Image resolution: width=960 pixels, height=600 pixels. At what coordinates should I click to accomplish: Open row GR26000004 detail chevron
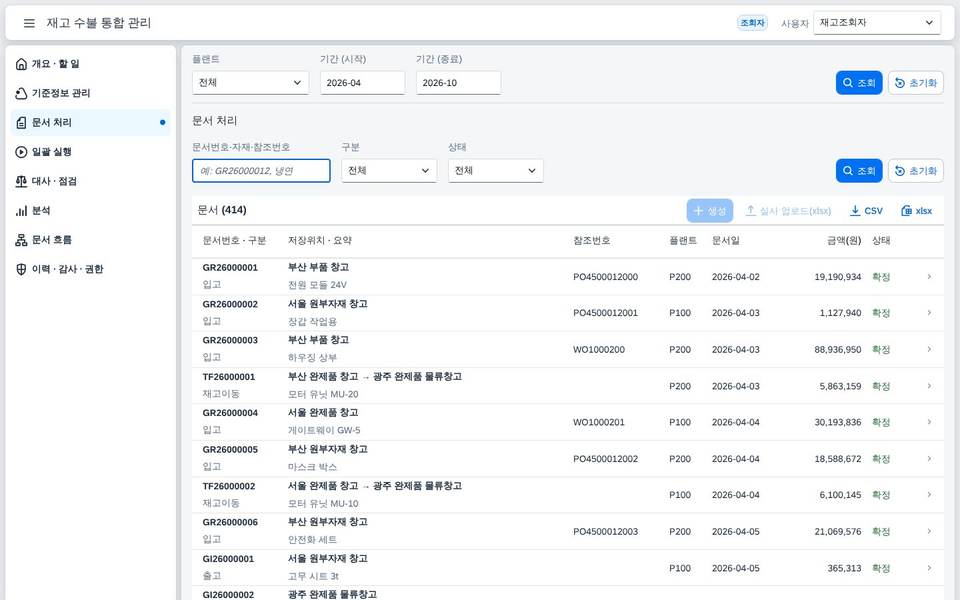pos(929,422)
